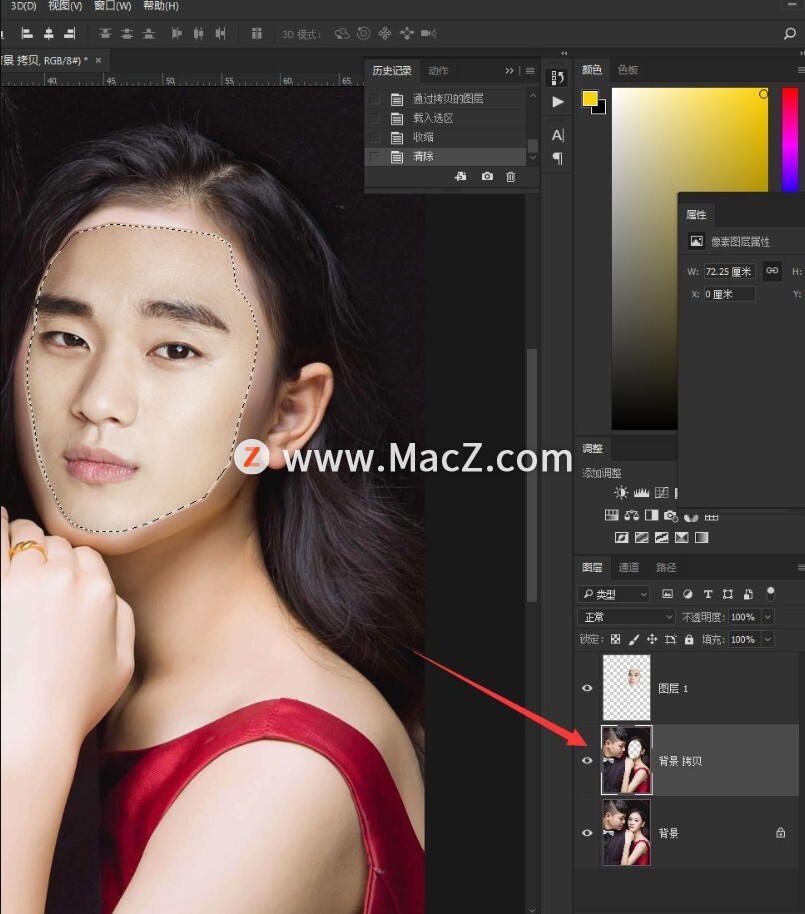
Task: Click Distribute vertical centers icon
Action: [127, 34]
